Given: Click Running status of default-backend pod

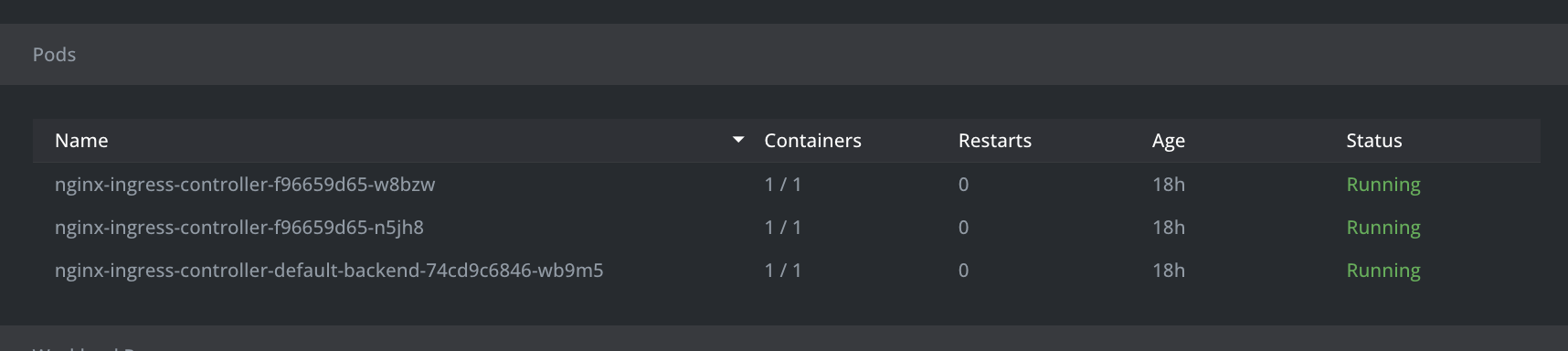Looking at the screenshot, I should [x=1383, y=271].
